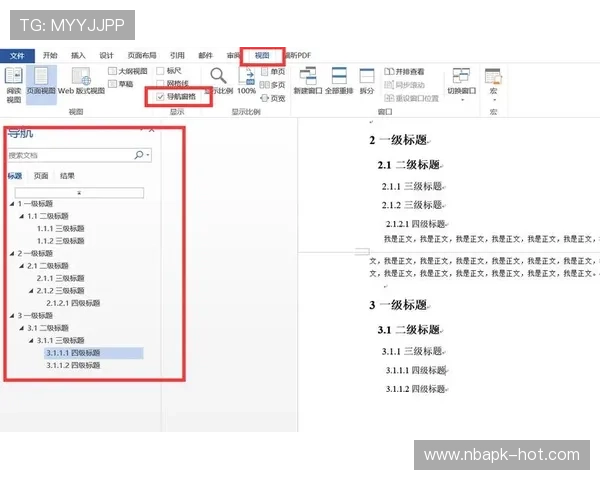The image size is (600, 480).
Task: Click the page break marker between pages
Action: coord(362,251)
